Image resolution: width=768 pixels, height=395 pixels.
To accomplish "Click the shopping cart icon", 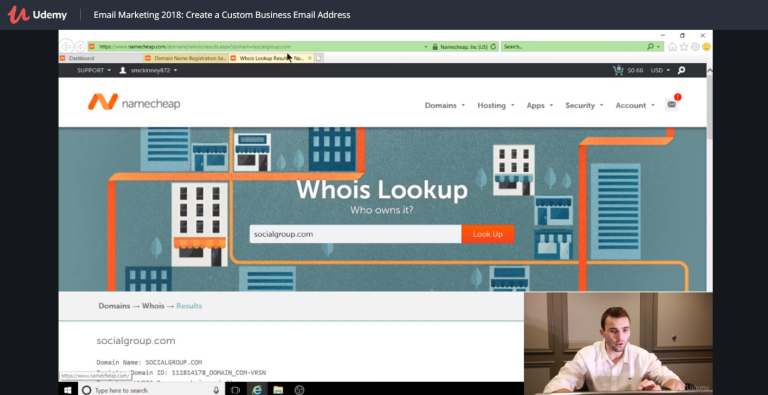I will pyautogui.click(x=618, y=70).
